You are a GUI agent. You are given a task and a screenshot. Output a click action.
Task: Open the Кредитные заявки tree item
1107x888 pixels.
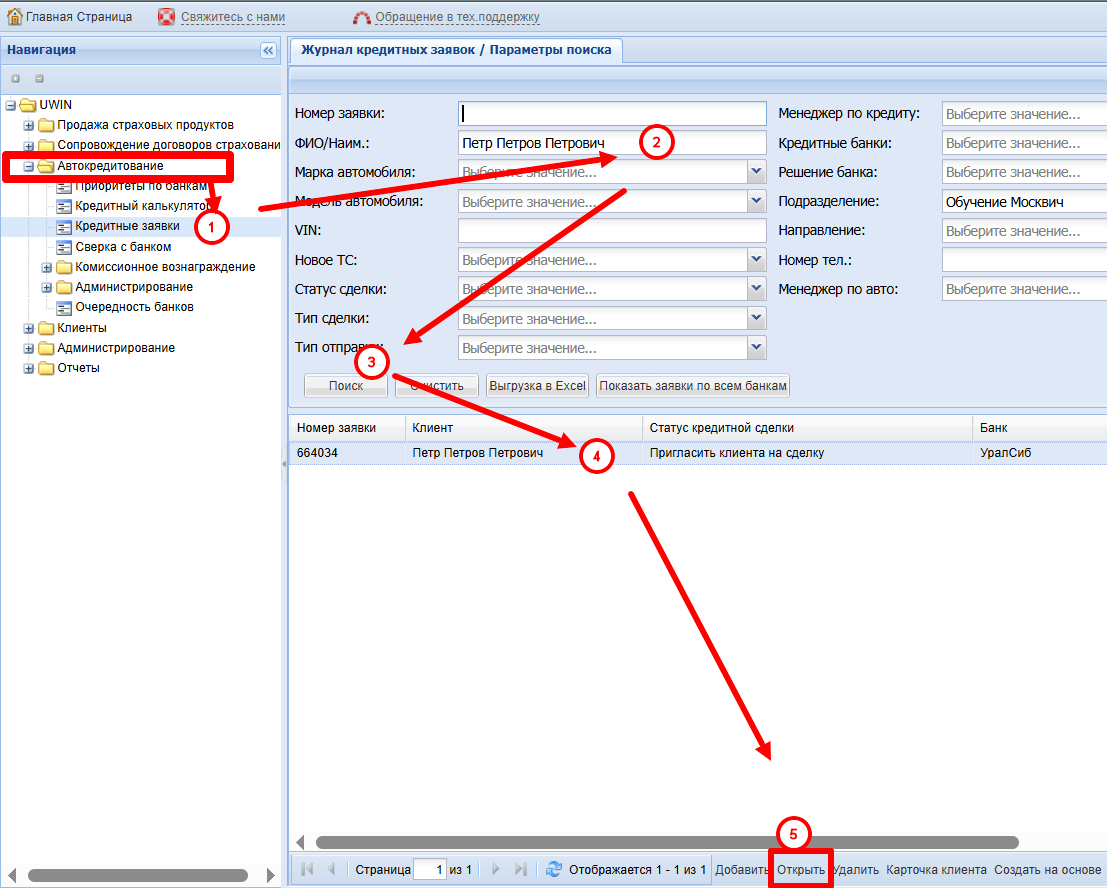tap(127, 227)
